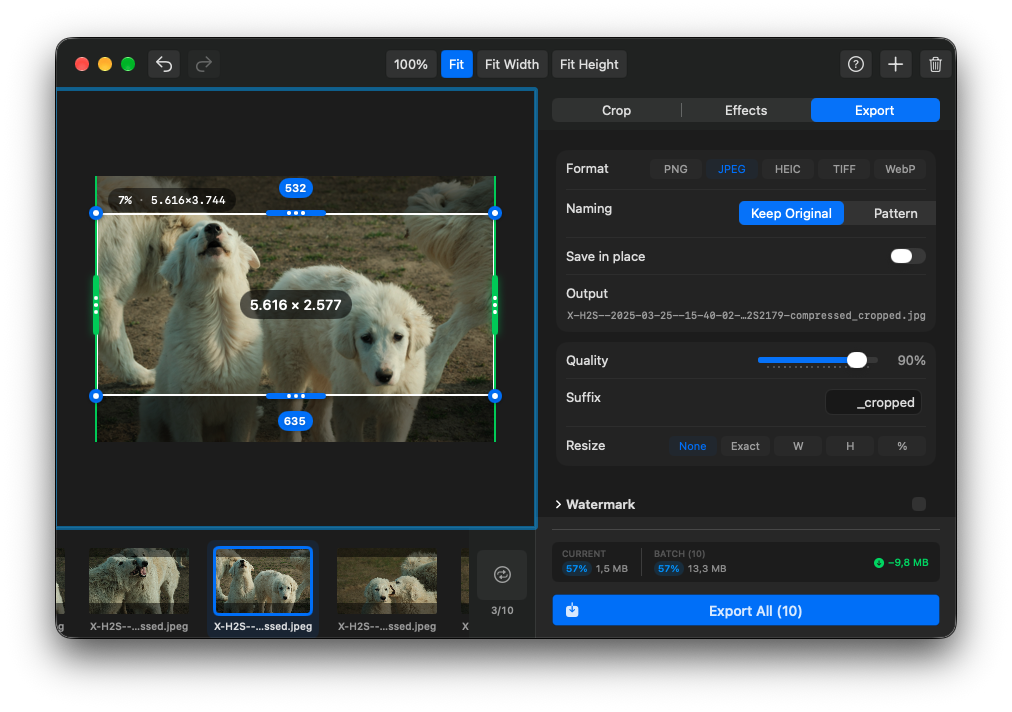Click the export download icon in Export All
This screenshot has height=712, width=1012.
coord(572,610)
